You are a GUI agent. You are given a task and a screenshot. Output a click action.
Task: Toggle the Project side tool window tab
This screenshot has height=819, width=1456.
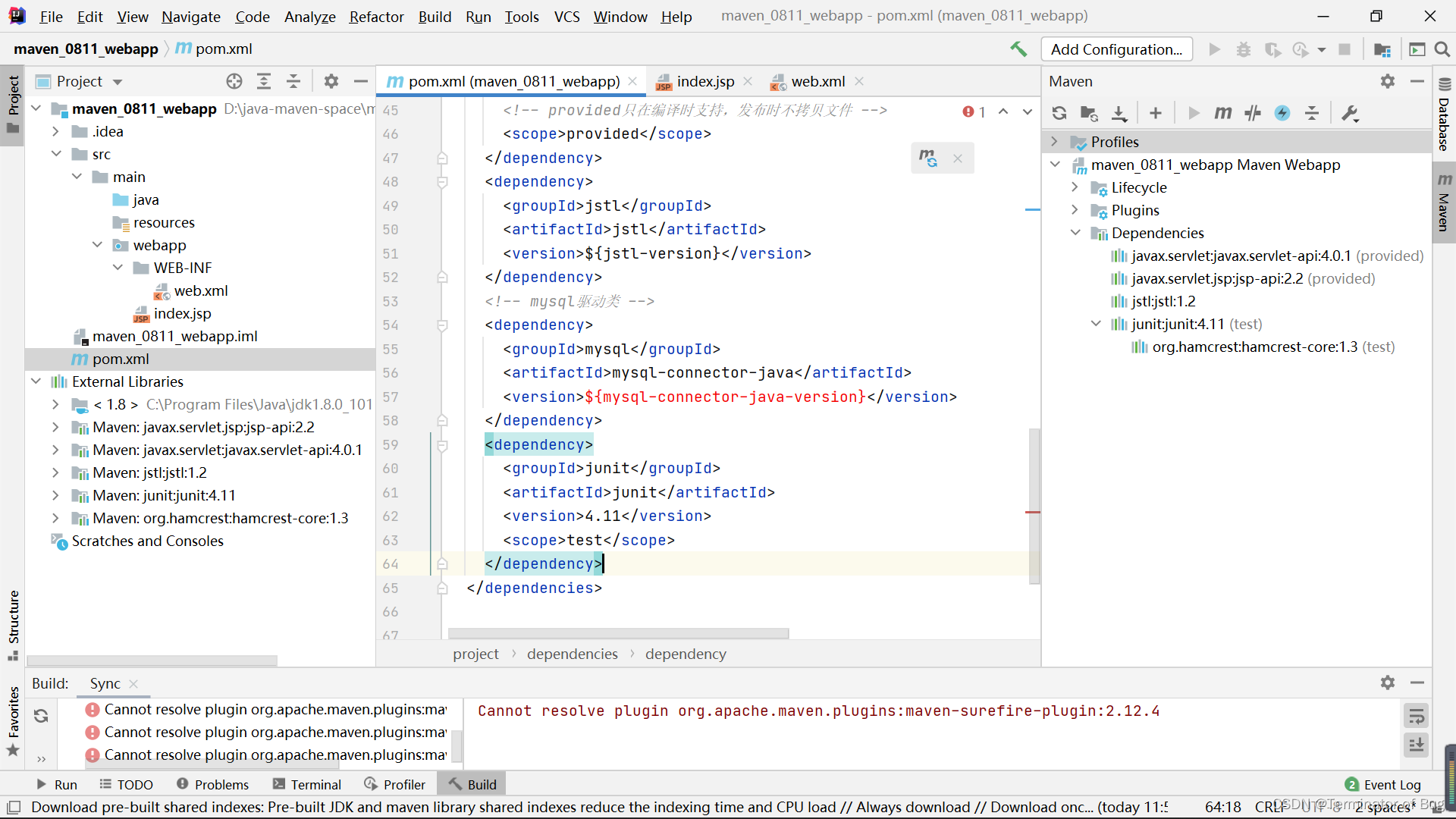click(13, 104)
